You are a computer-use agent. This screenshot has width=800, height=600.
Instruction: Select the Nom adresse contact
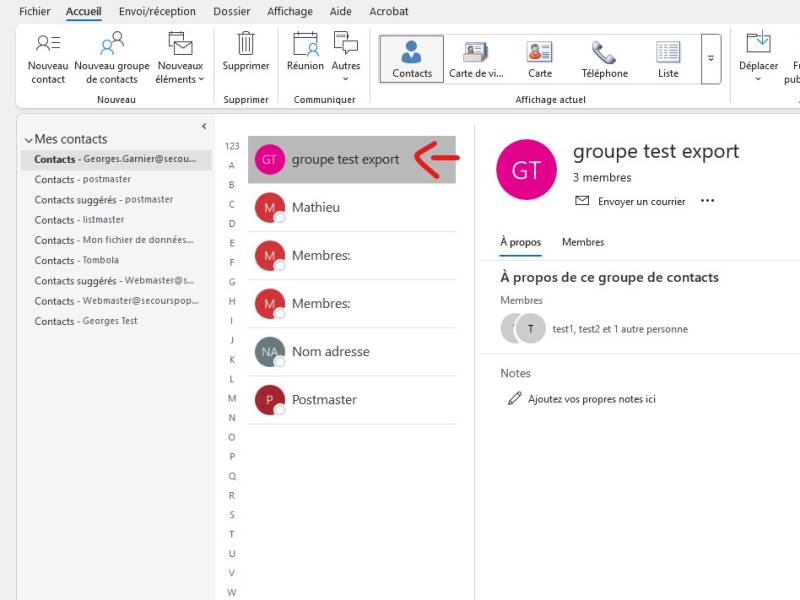point(352,352)
